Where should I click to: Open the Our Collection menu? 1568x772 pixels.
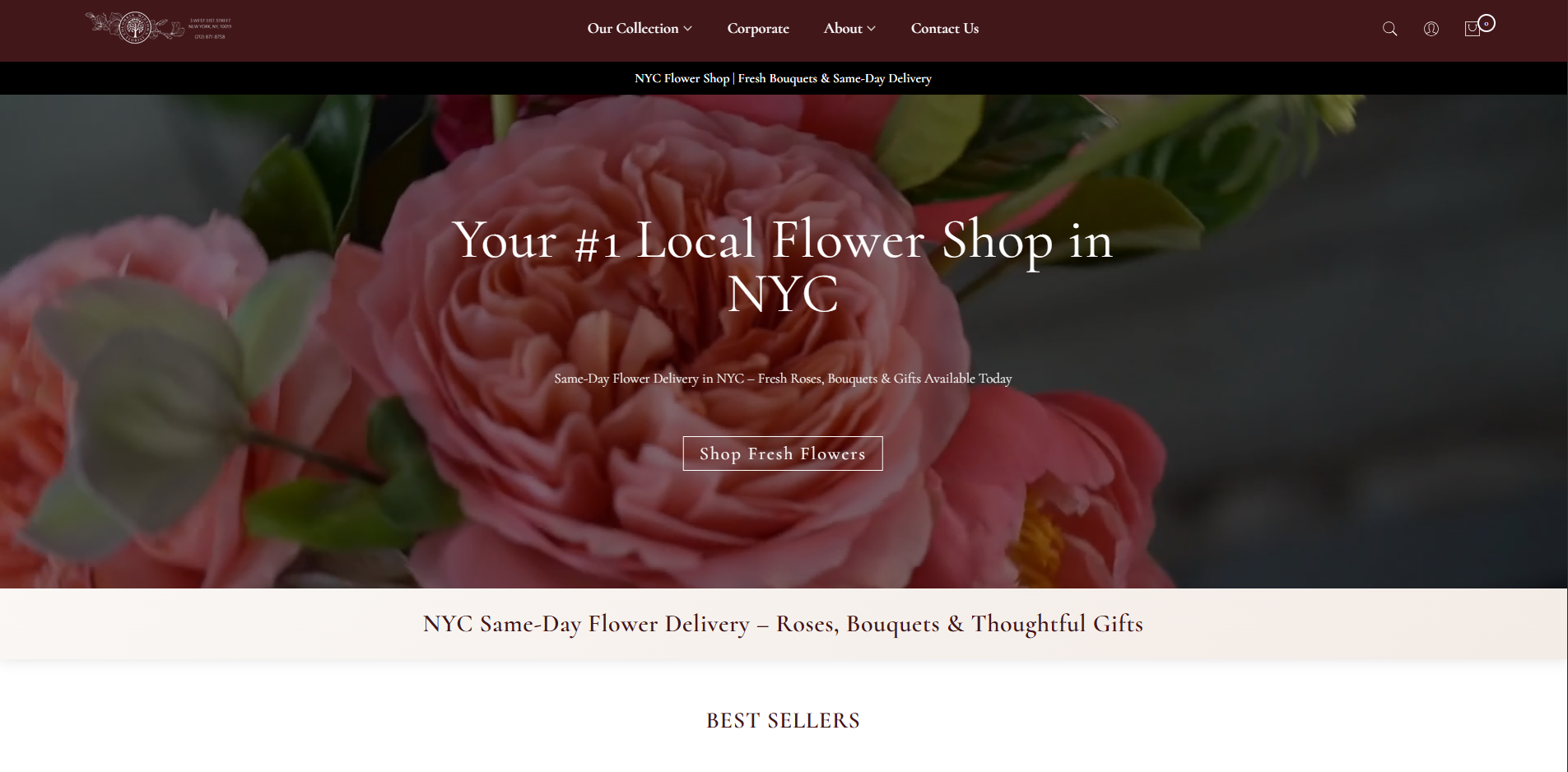pos(633,29)
